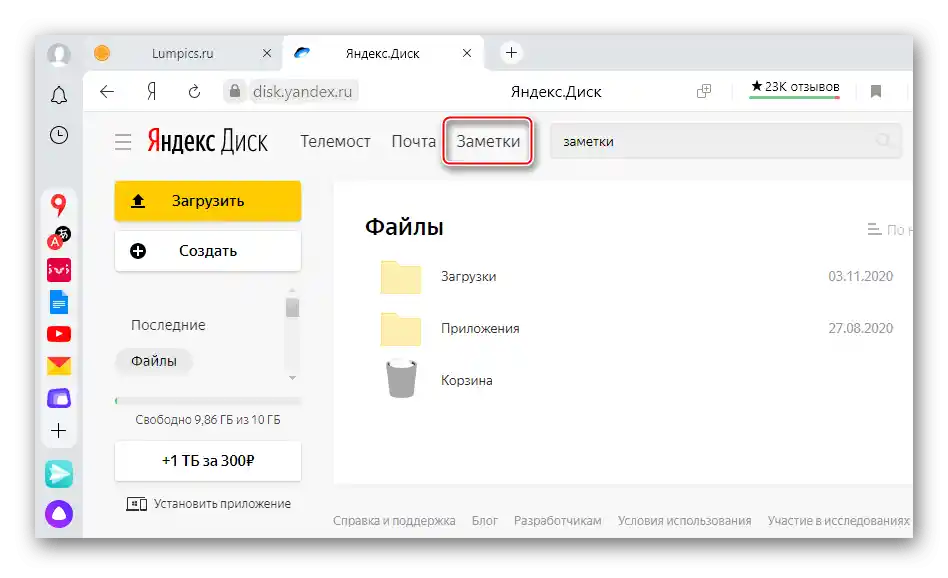This screenshot has height=578, width=948.
Task: Click Установить приложение link
Action: pos(209,504)
